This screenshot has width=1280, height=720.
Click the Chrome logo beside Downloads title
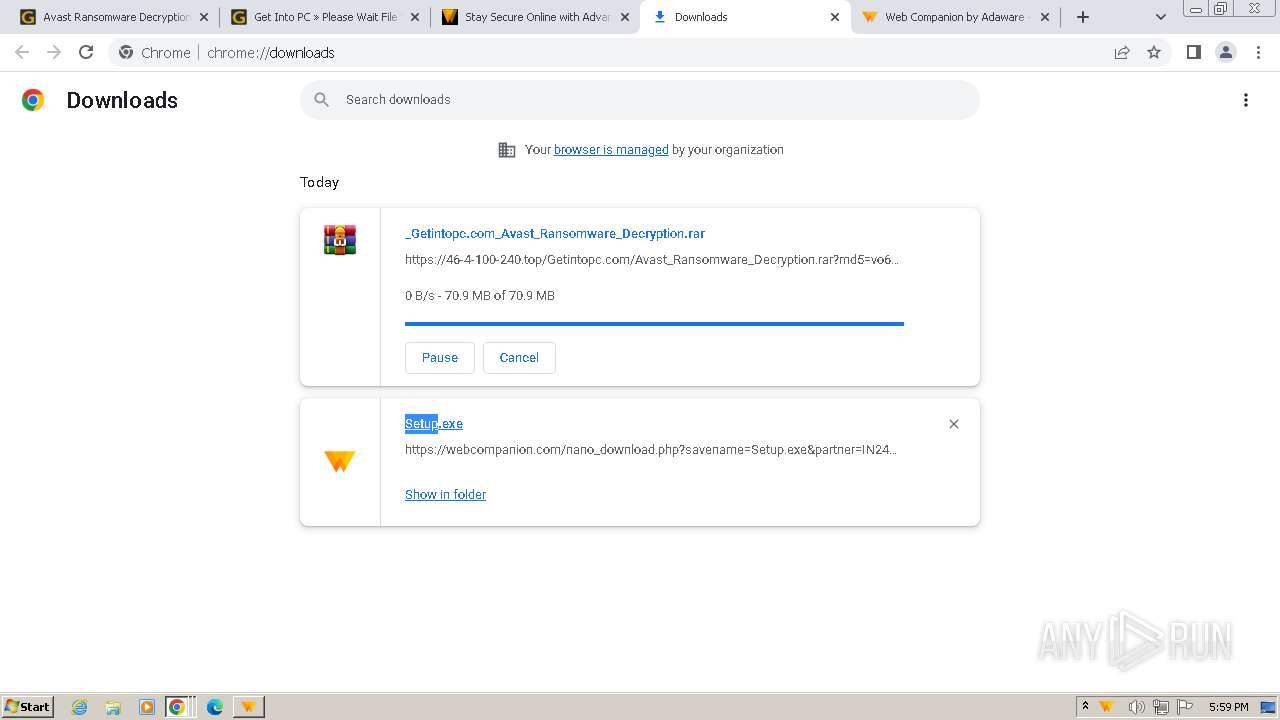(x=33, y=100)
